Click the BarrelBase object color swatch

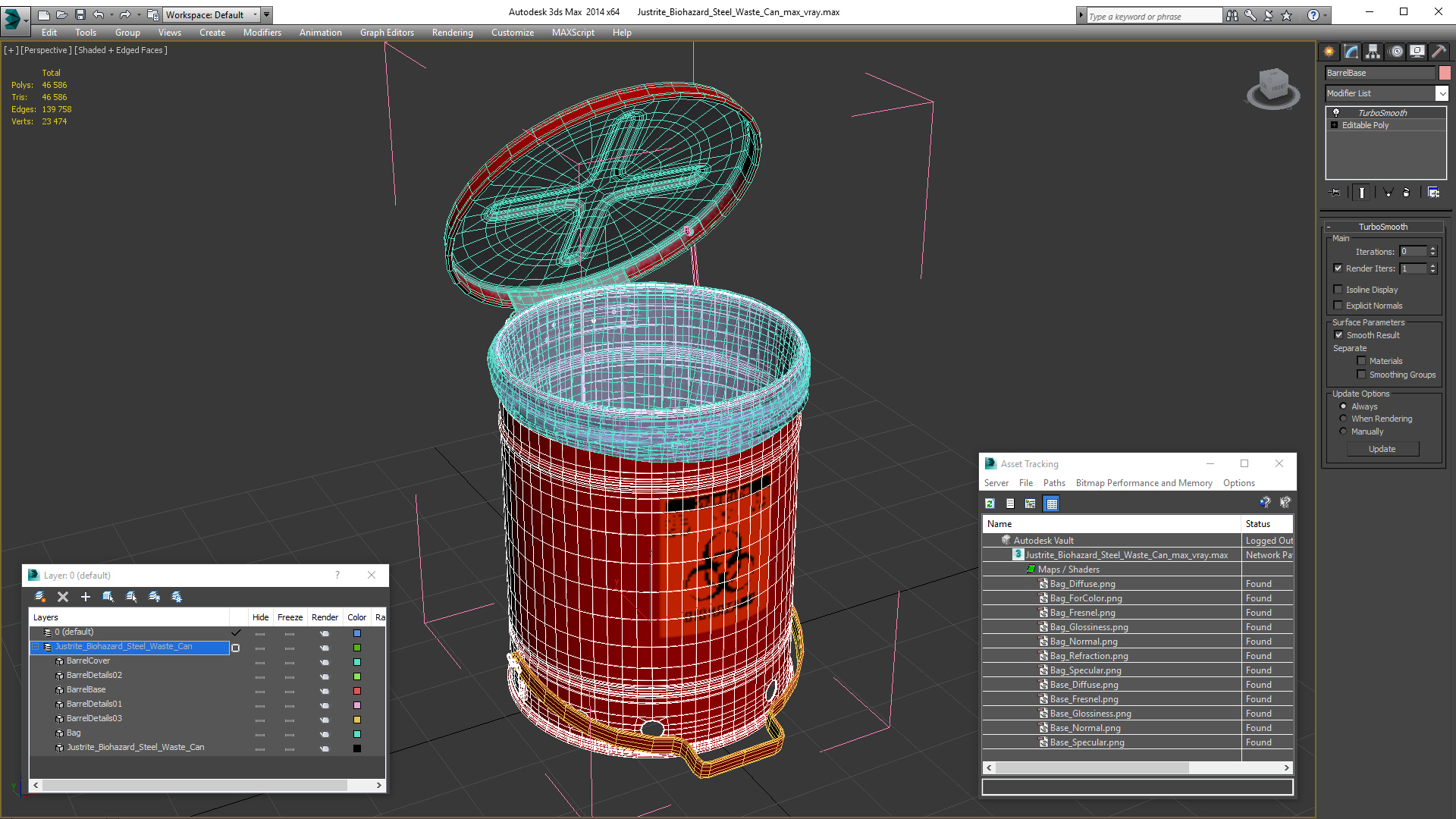[1445, 73]
